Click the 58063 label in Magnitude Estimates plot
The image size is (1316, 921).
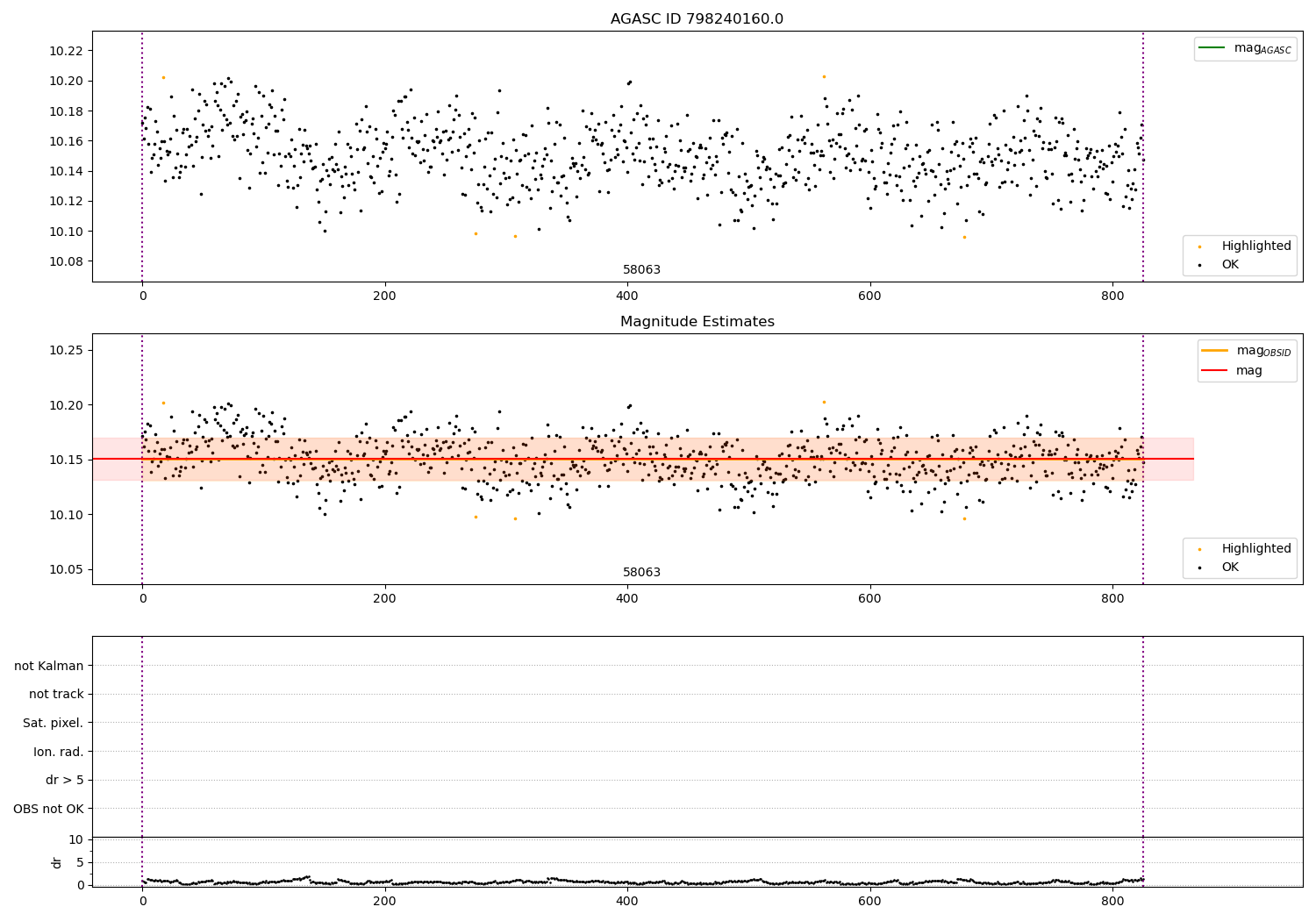pyautogui.click(x=641, y=573)
